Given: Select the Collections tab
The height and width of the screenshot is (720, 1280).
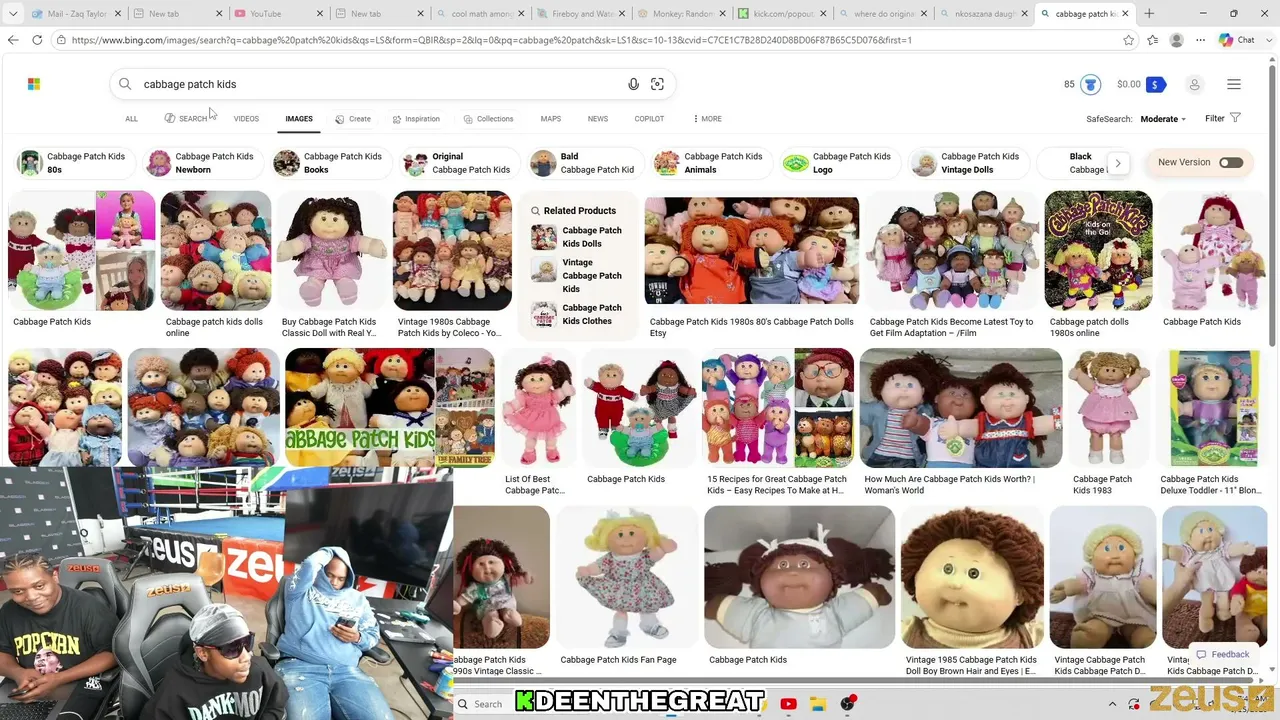Looking at the screenshot, I should pyautogui.click(x=488, y=119).
